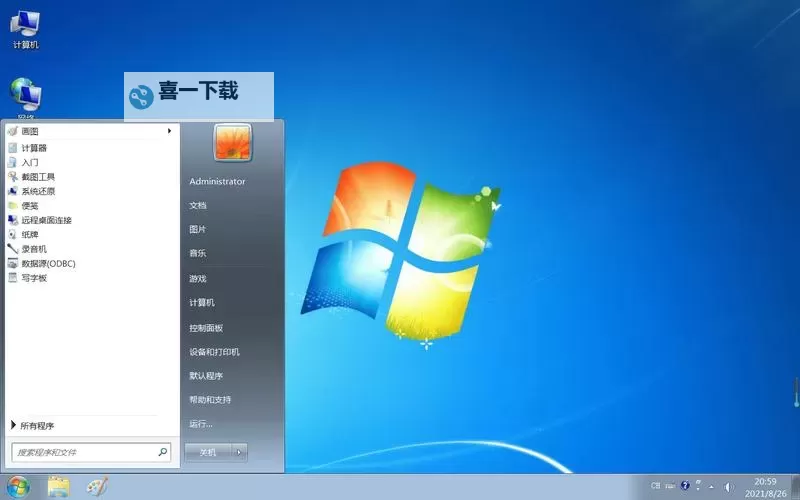Open the 录音机 sound recorder icon
The width and height of the screenshot is (800, 500).
click(x=13, y=249)
